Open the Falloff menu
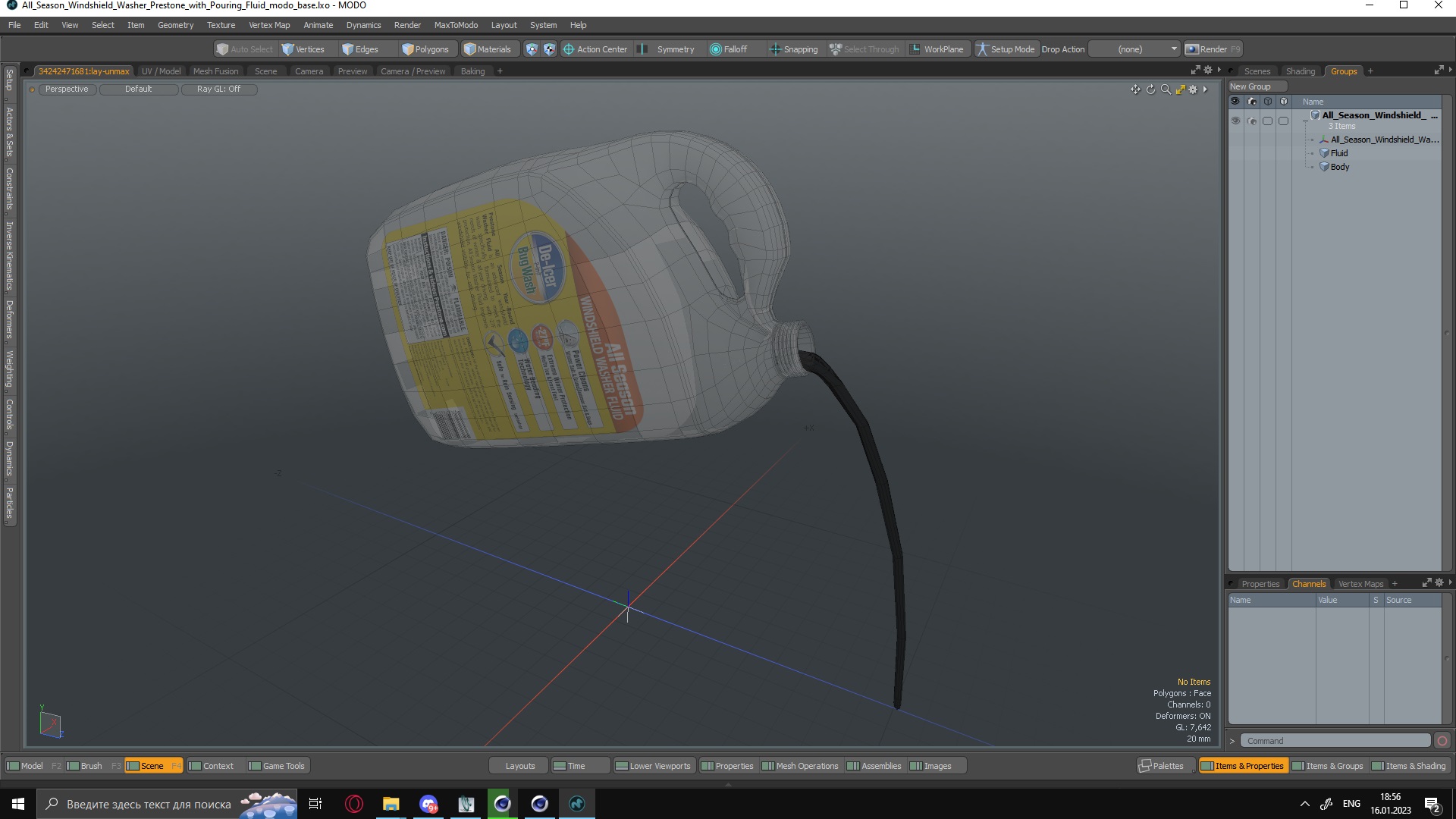 click(729, 49)
